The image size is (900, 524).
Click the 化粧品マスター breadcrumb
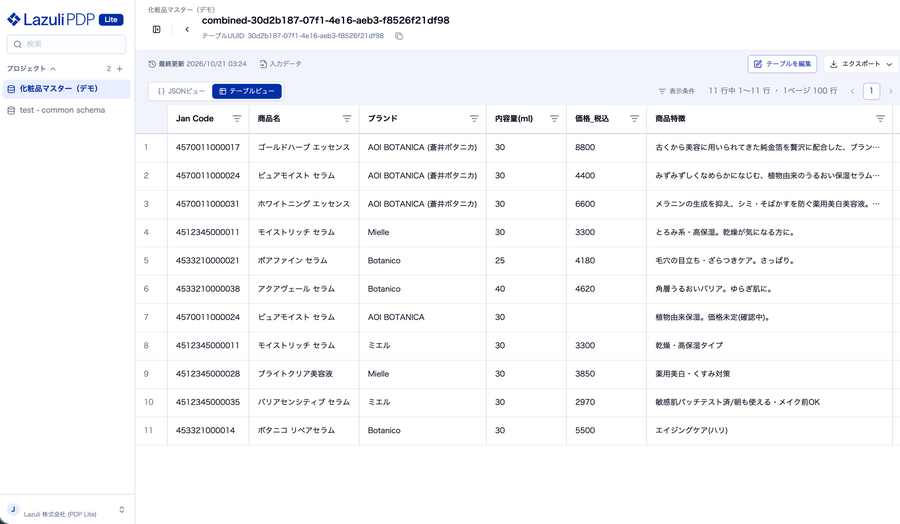181,10
